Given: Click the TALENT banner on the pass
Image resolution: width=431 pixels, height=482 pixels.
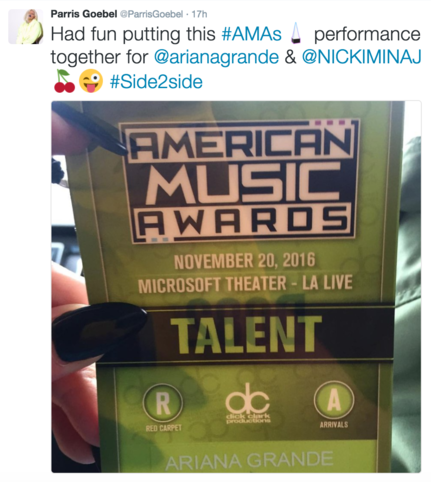Looking at the screenshot, I should (x=245, y=335).
